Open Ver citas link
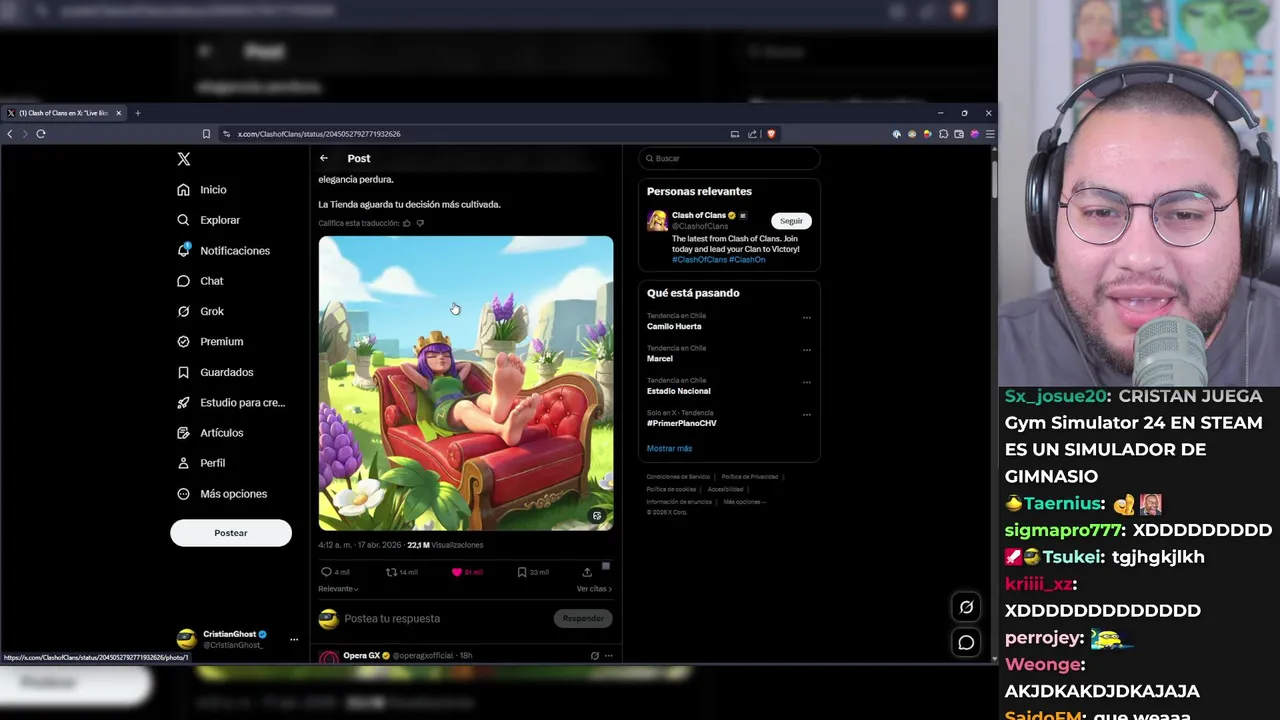This screenshot has height=720, width=1280. [x=594, y=589]
